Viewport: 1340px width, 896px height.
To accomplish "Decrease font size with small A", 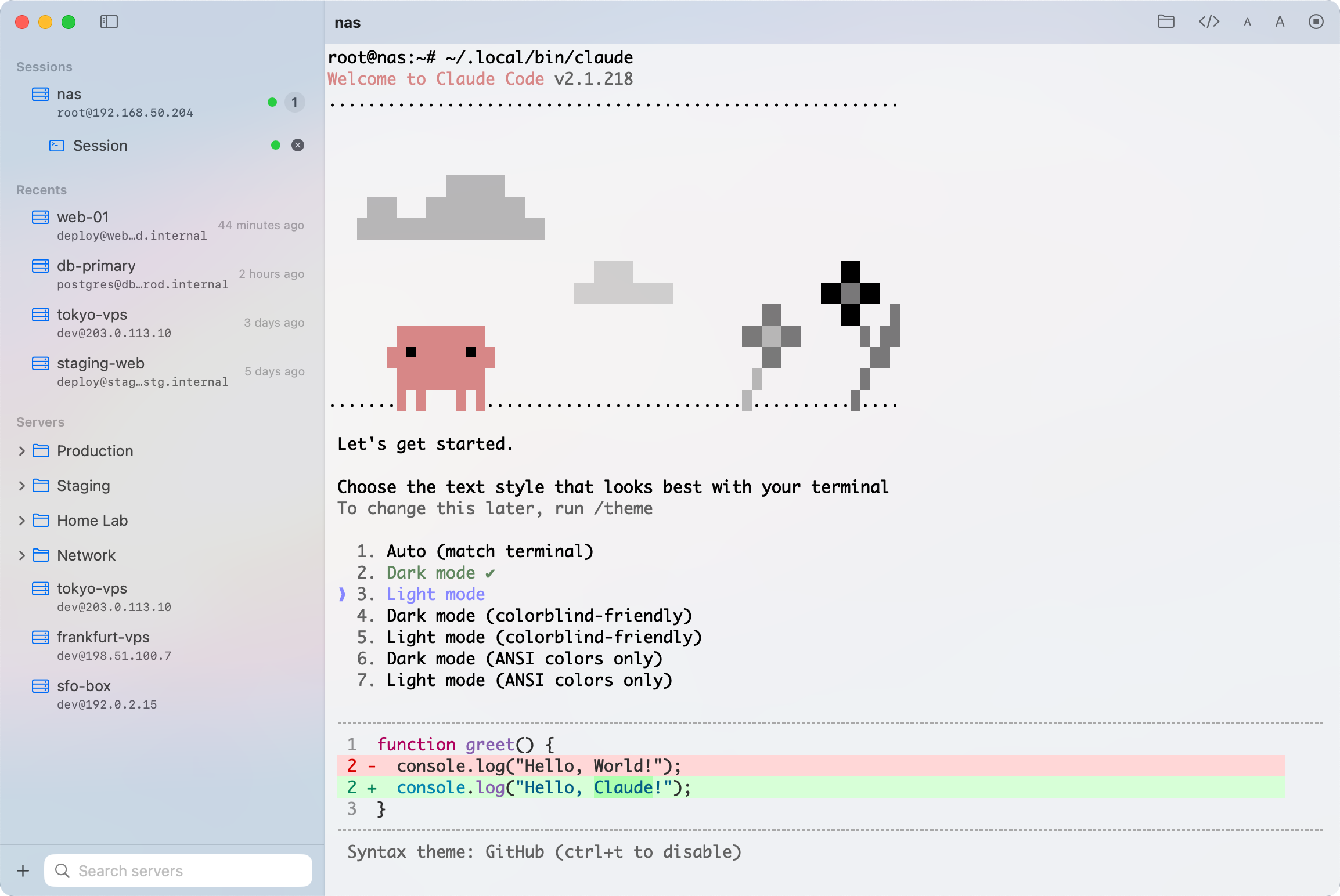I will [1247, 22].
